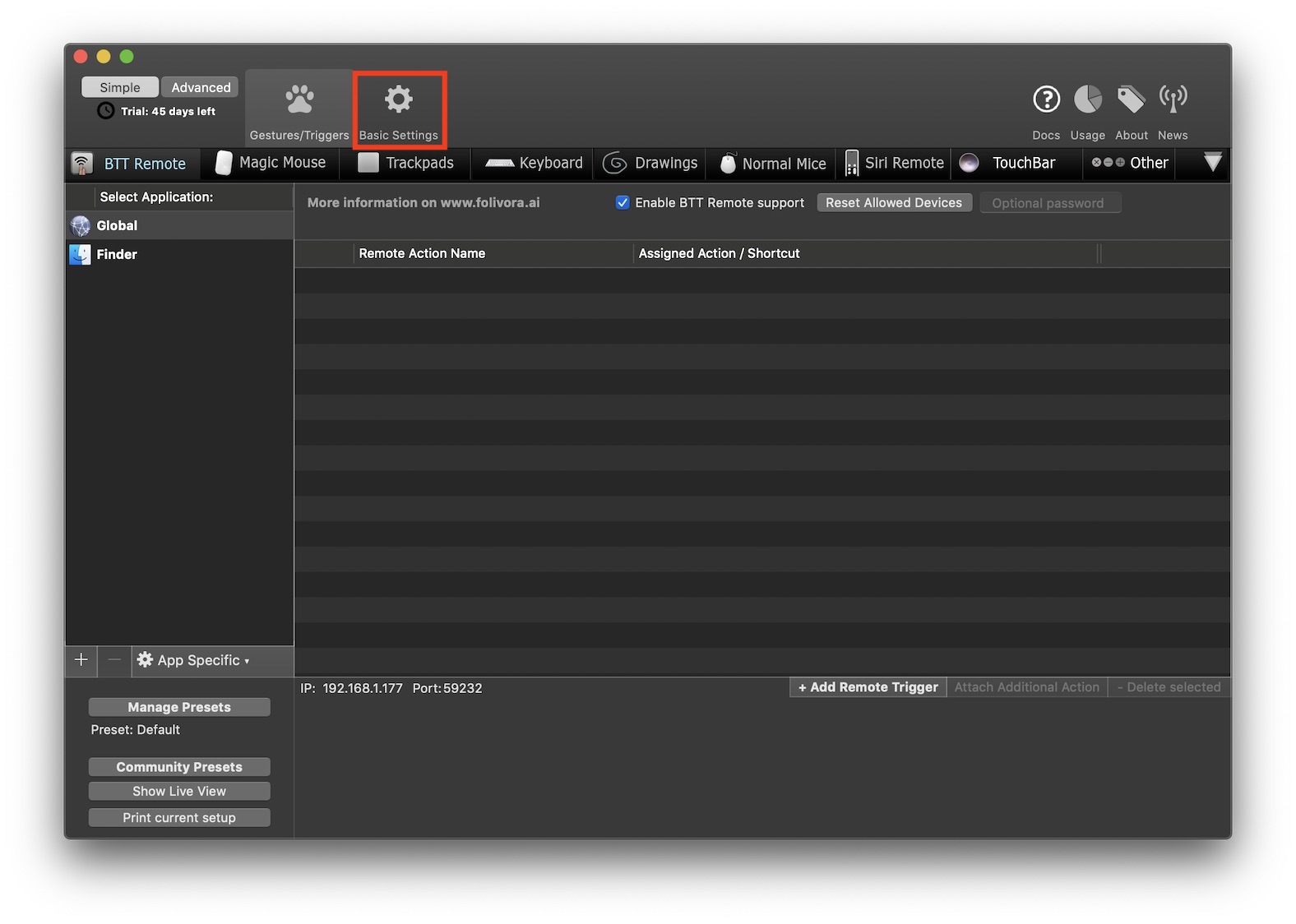Switch to Simple mode
1296x924 pixels.
[120, 87]
